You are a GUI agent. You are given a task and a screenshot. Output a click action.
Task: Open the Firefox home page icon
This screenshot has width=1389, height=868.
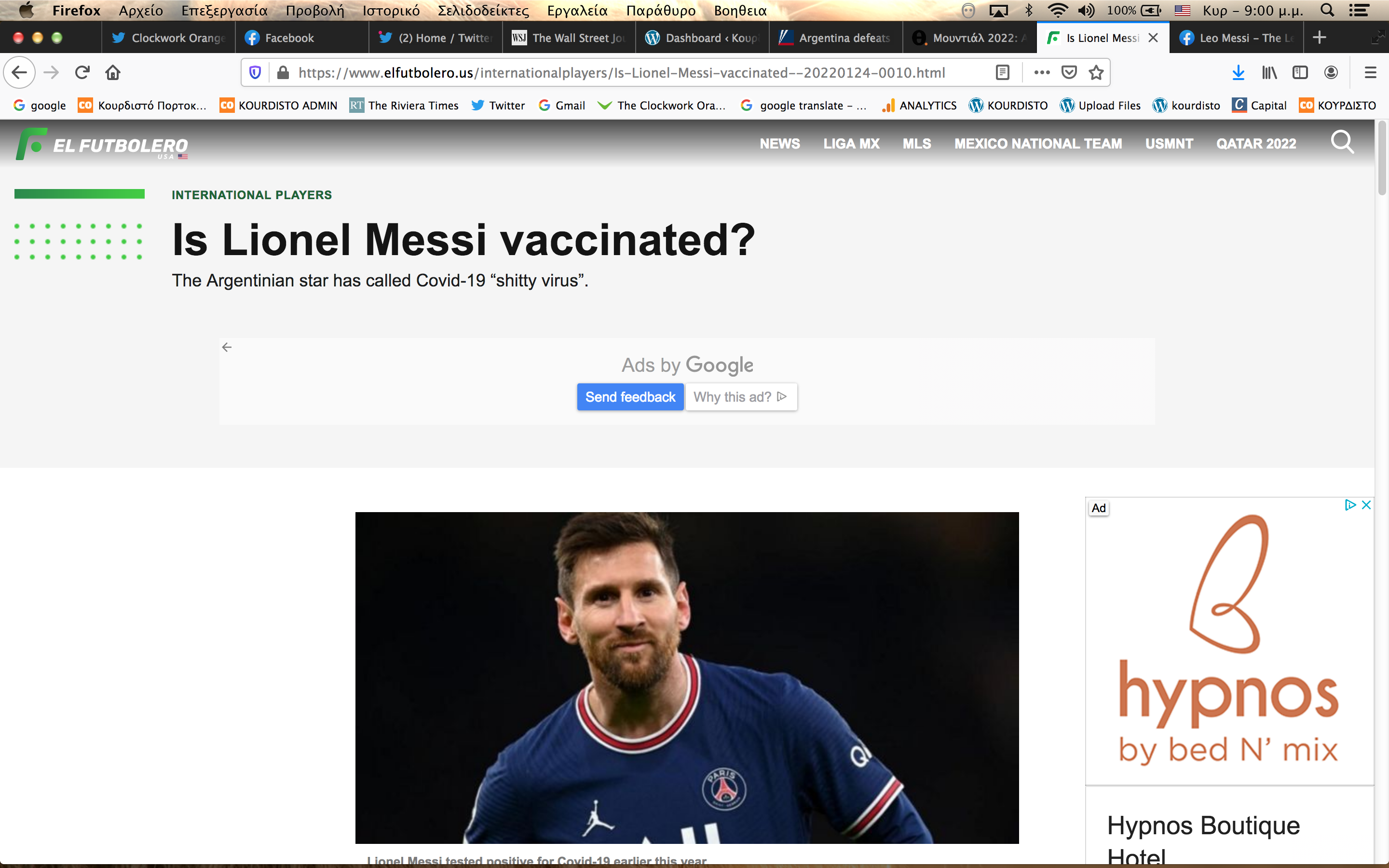(112, 72)
